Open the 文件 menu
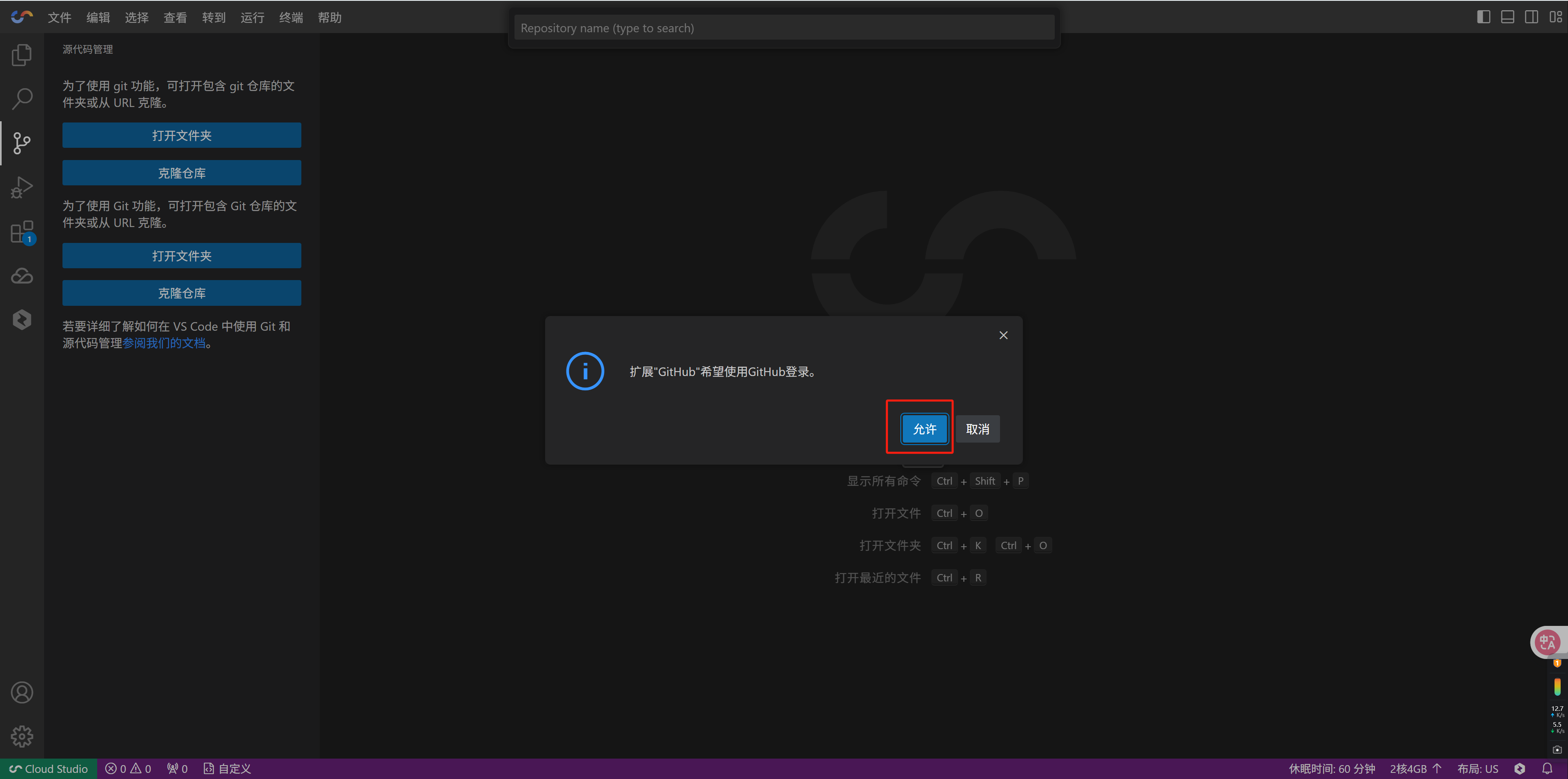The height and width of the screenshot is (779, 1568). pos(59,18)
